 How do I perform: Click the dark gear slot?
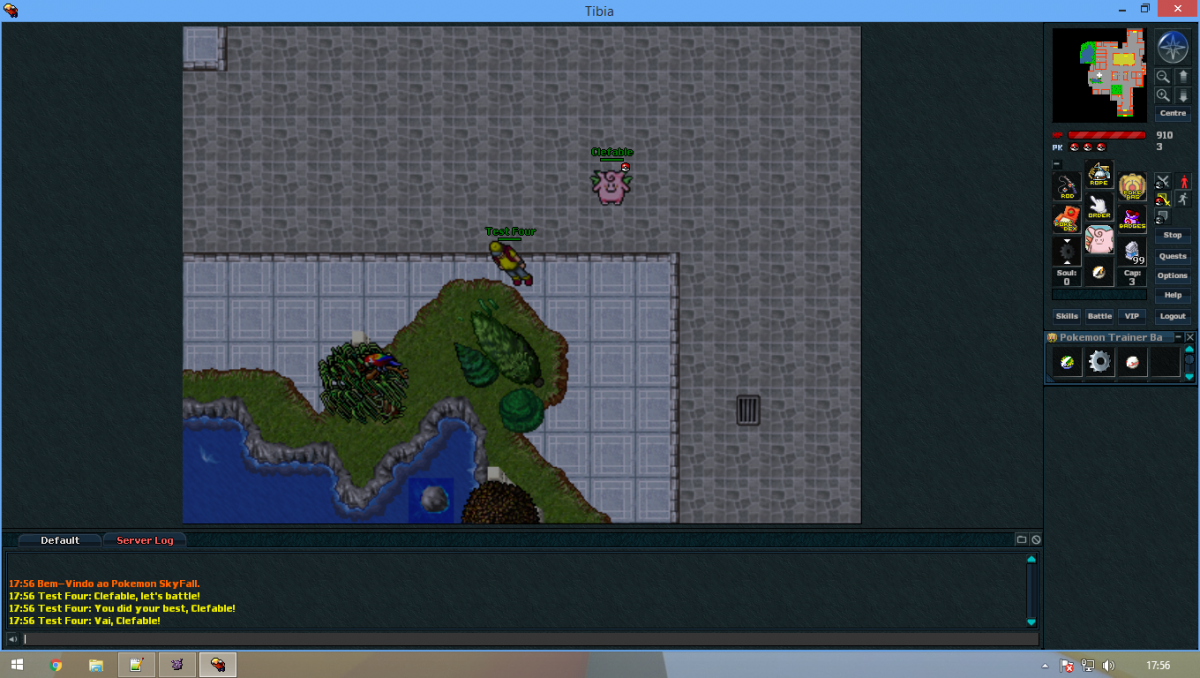[1066, 252]
